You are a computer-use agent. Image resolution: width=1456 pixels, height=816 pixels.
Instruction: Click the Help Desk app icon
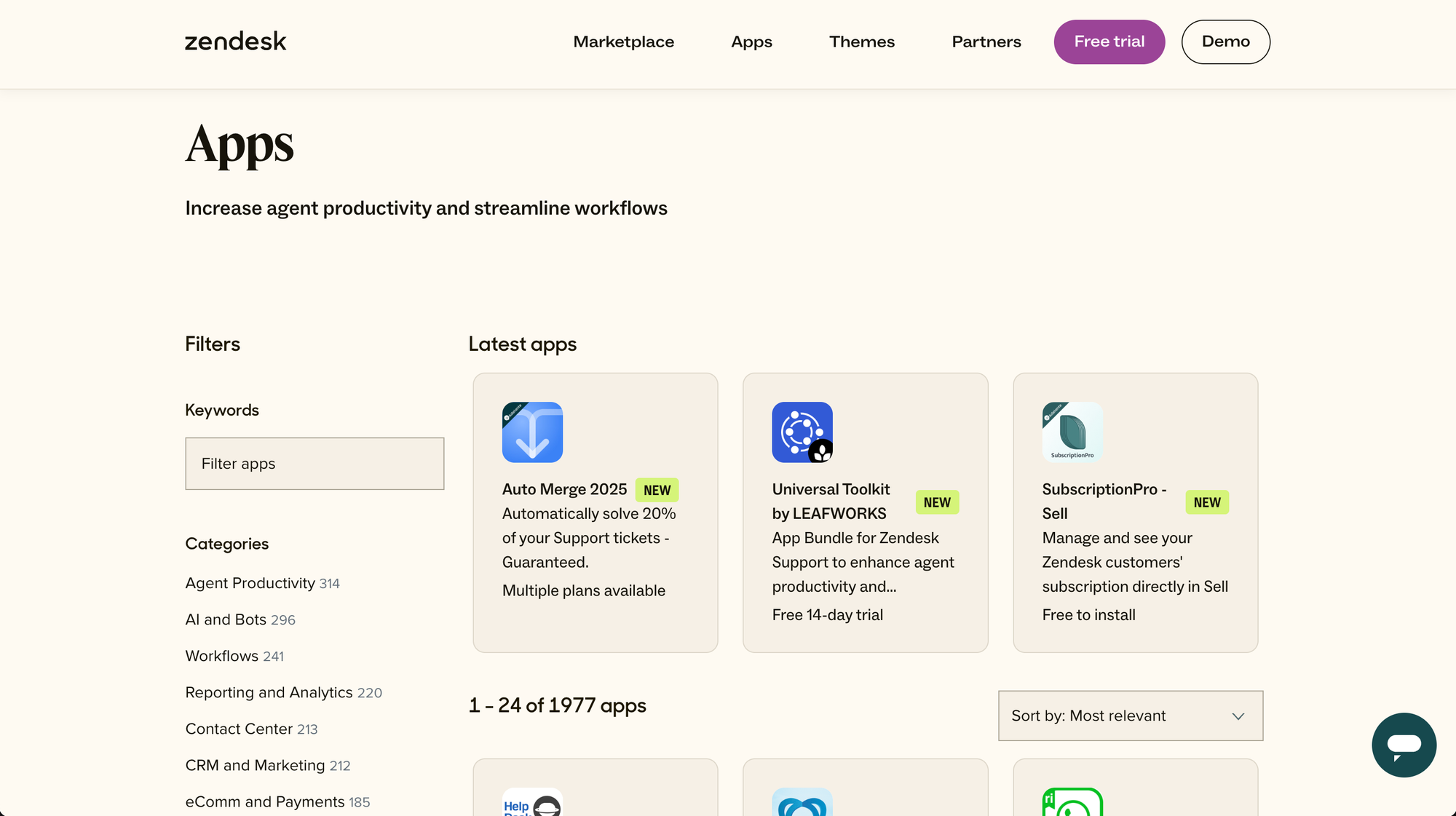[532, 804]
